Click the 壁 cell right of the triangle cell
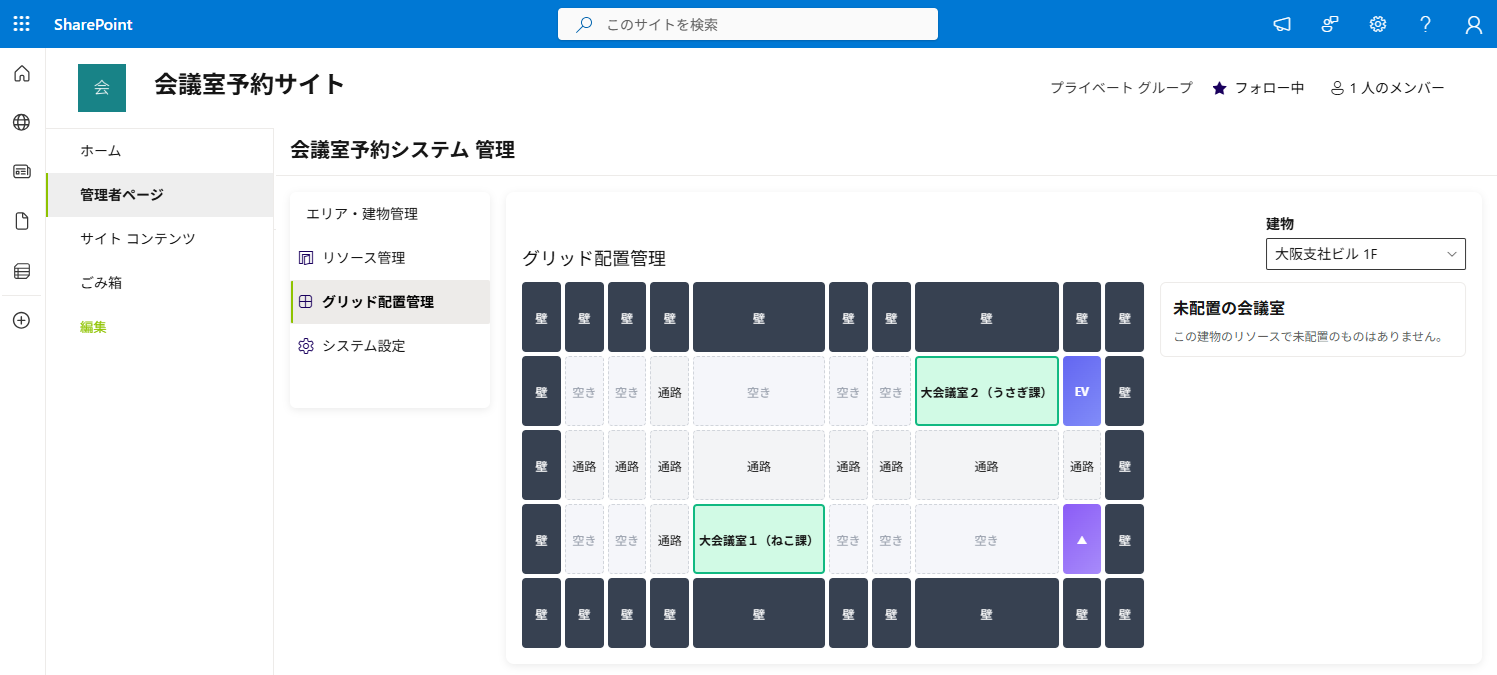The width and height of the screenshot is (1497, 675). click(x=1124, y=539)
